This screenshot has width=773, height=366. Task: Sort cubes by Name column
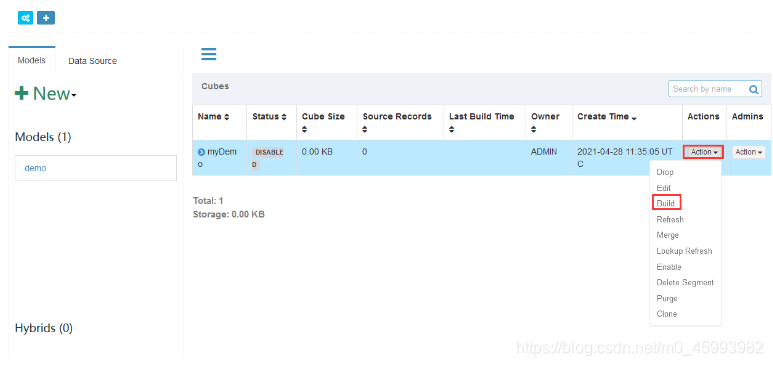[x=213, y=117]
